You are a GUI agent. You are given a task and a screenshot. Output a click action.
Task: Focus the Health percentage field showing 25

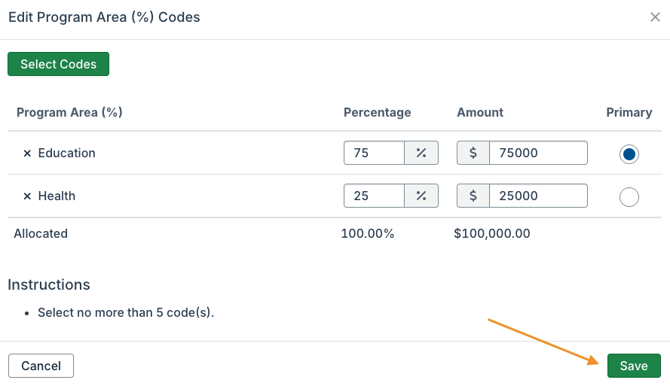pyautogui.click(x=374, y=196)
